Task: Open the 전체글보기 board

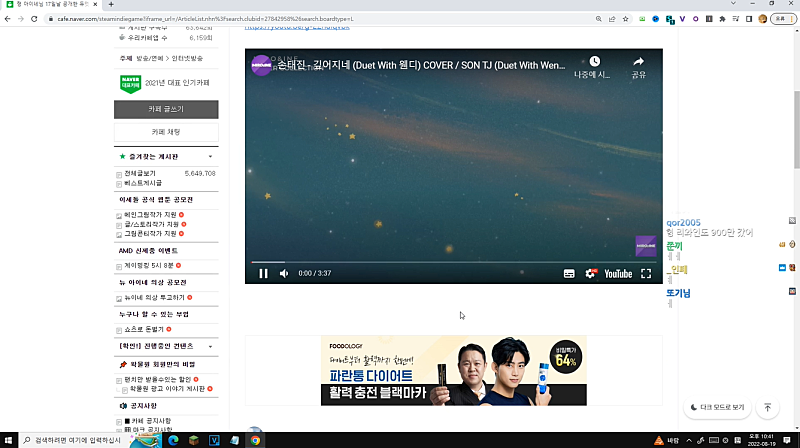Action: pyautogui.click(x=140, y=174)
